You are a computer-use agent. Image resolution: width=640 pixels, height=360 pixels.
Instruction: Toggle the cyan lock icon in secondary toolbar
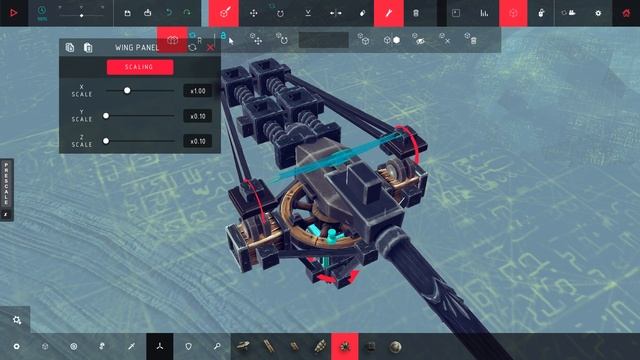223,36
